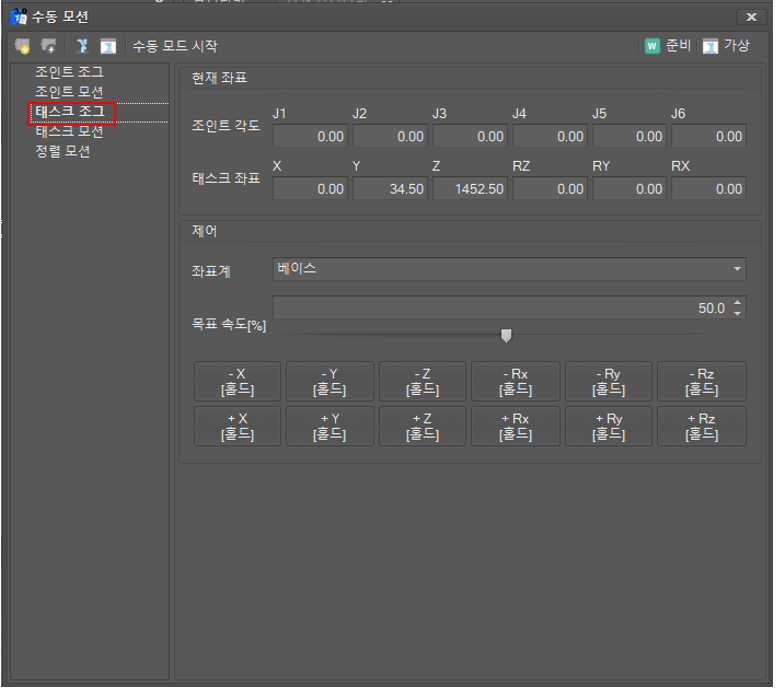Click the first toolbar icon with yellow badge
Viewport: 777px width, 688px height.
(23, 46)
